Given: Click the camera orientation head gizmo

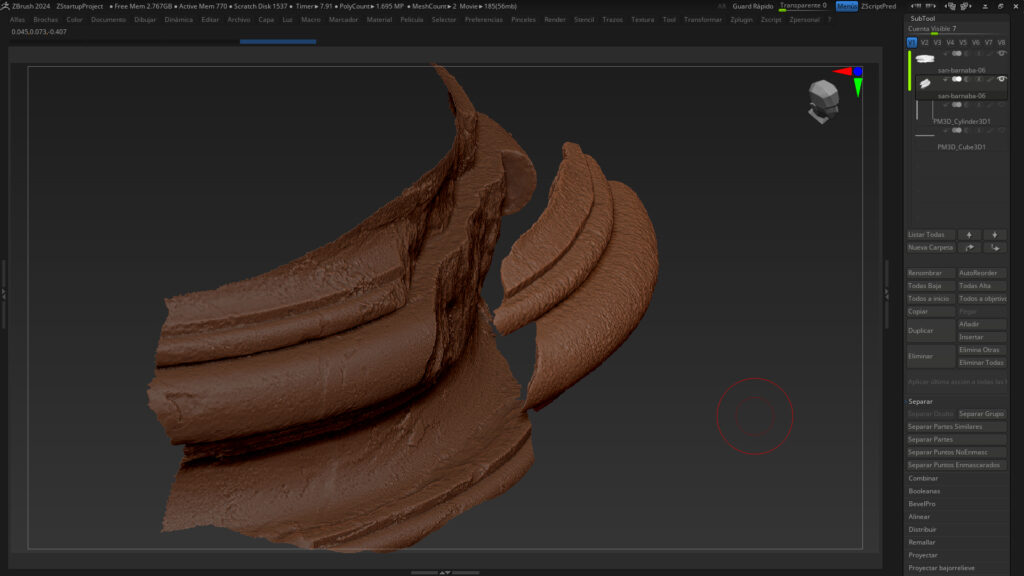Looking at the screenshot, I should (x=825, y=100).
